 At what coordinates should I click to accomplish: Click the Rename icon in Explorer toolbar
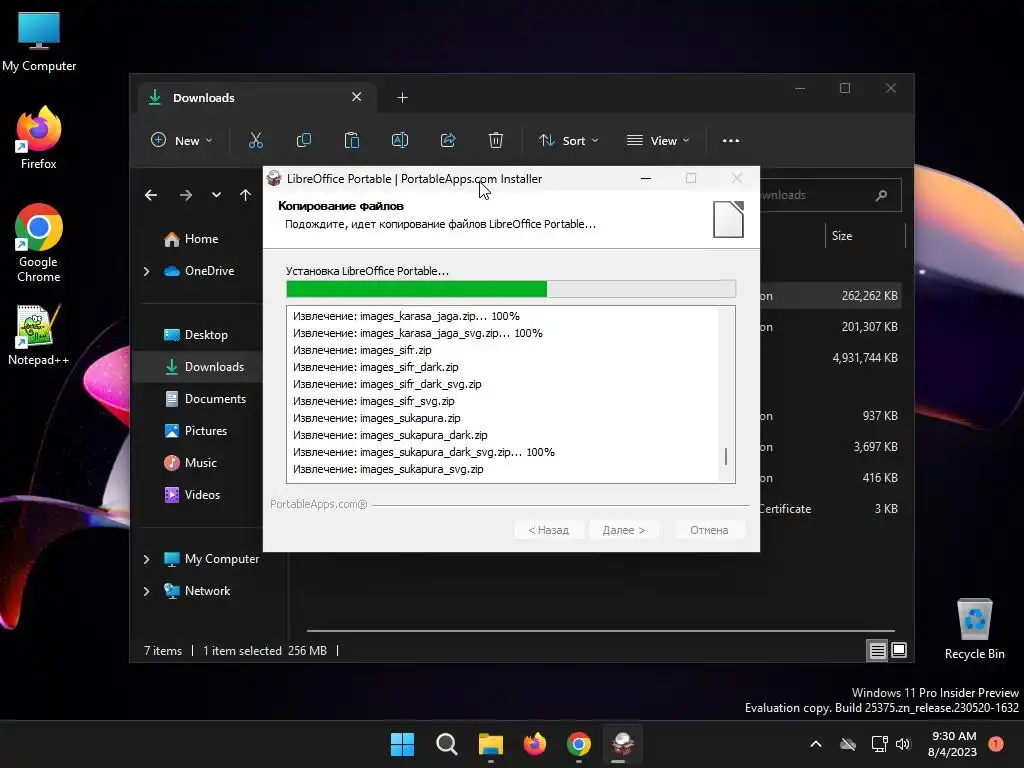400,140
